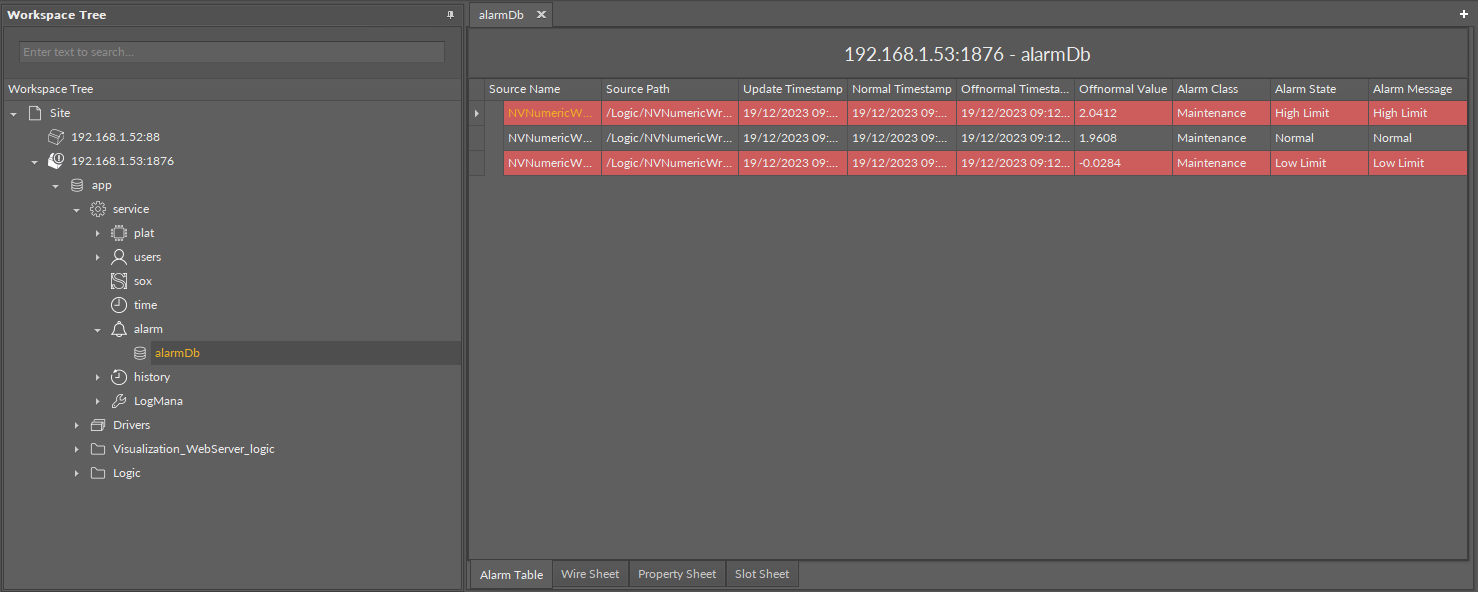The height and width of the screenshot is (592, 1478).
Task: Toggle the pin on the Workspace Tree panel
Action: pyautogui.click(x=448, y=14)
